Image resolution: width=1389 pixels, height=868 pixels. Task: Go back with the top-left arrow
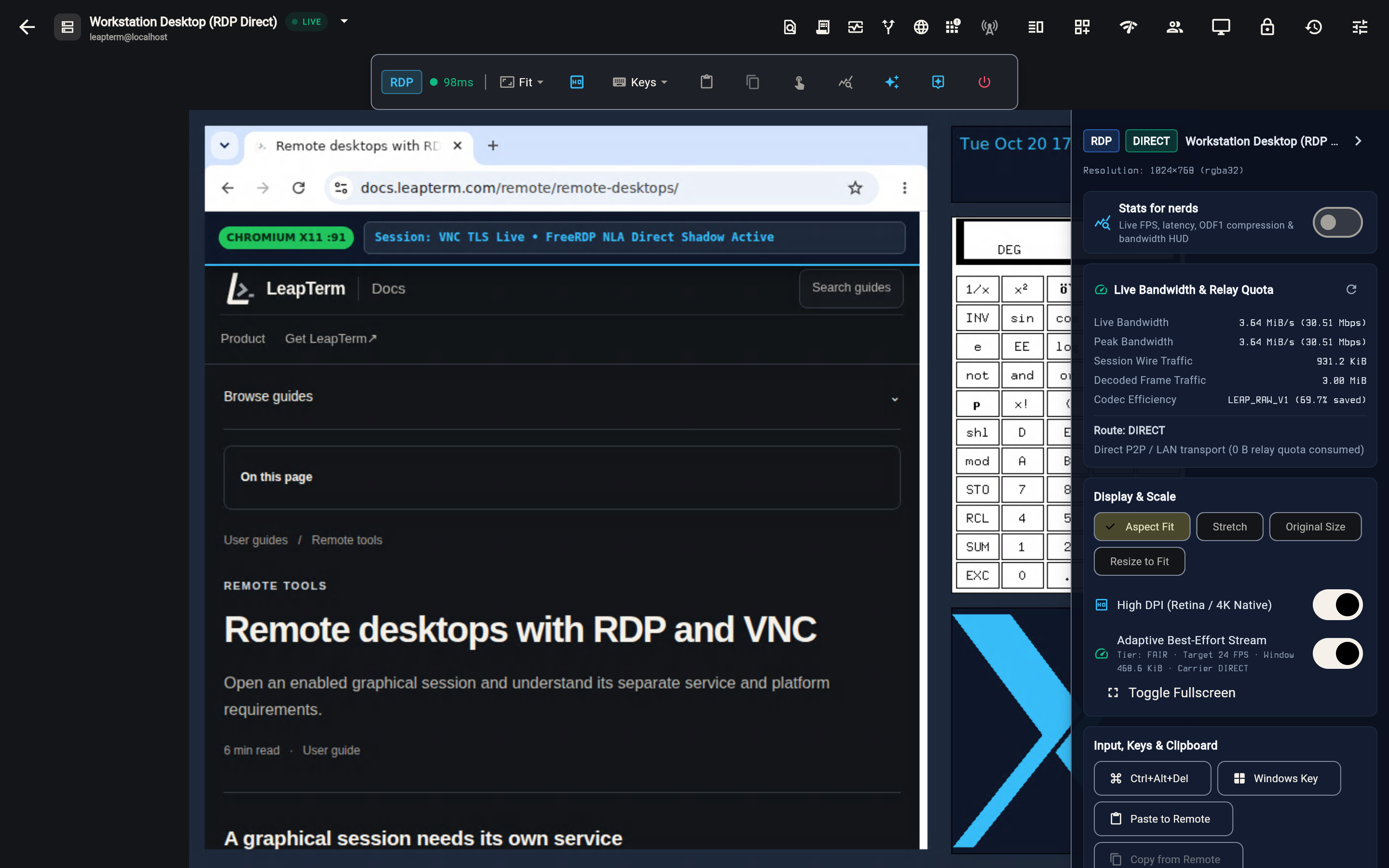(27, 27)
